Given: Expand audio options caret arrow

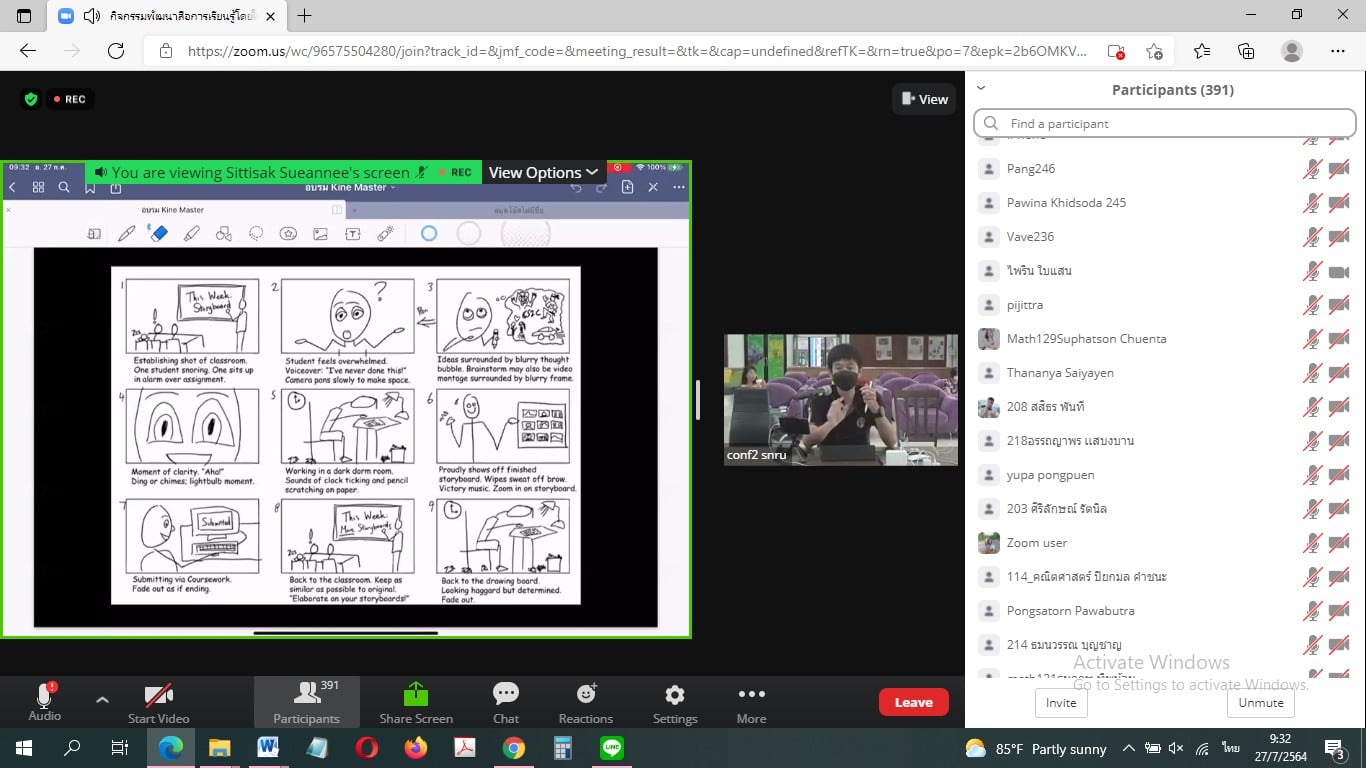Looking at the screenshot, I should coord(102,699).
